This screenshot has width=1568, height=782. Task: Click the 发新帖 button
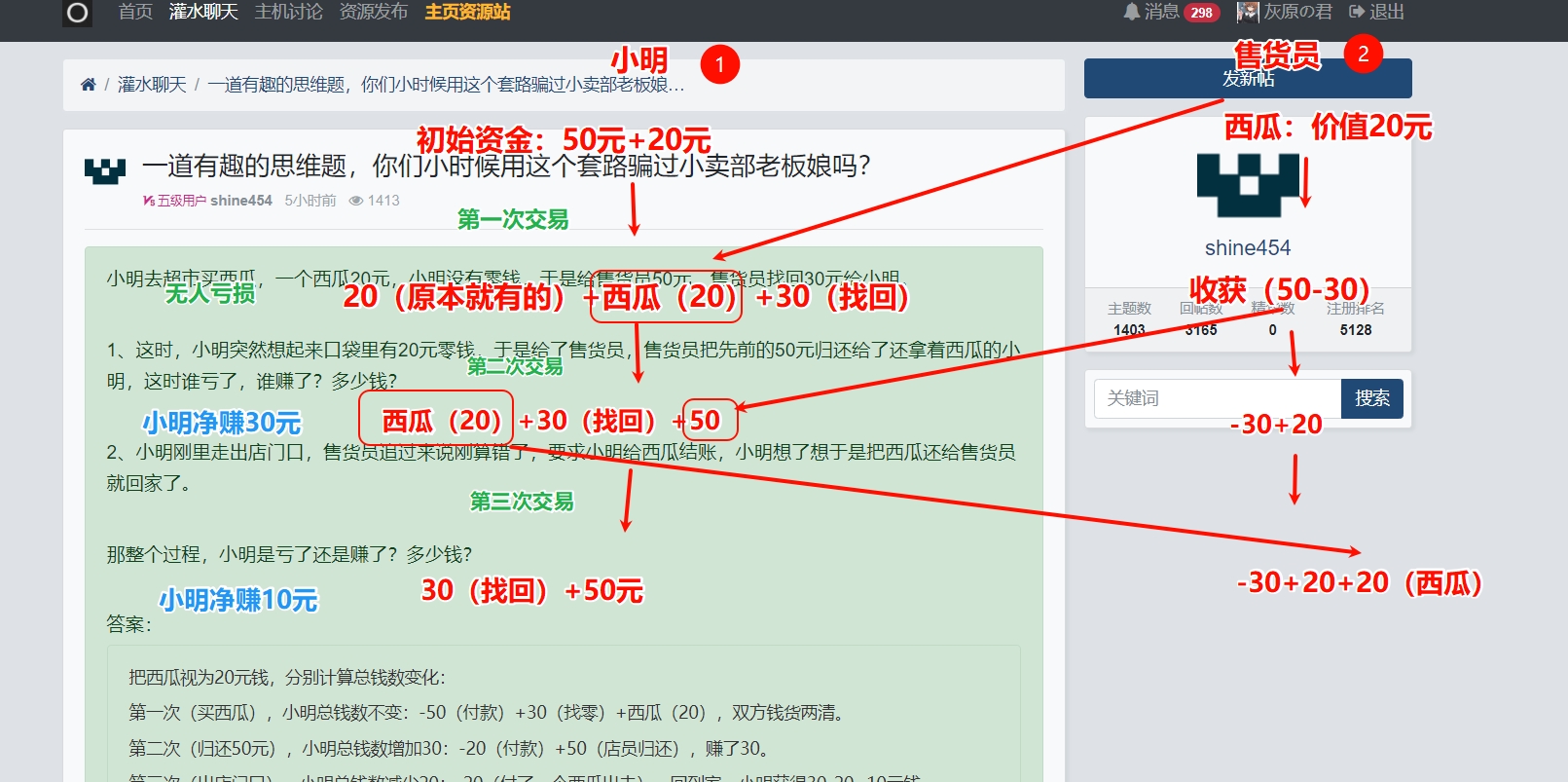tap(1248, 78)
